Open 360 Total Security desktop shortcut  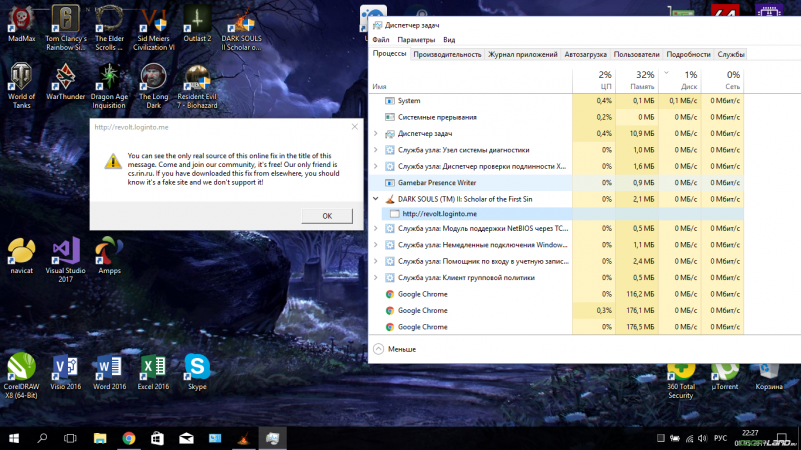coord(680,382)
